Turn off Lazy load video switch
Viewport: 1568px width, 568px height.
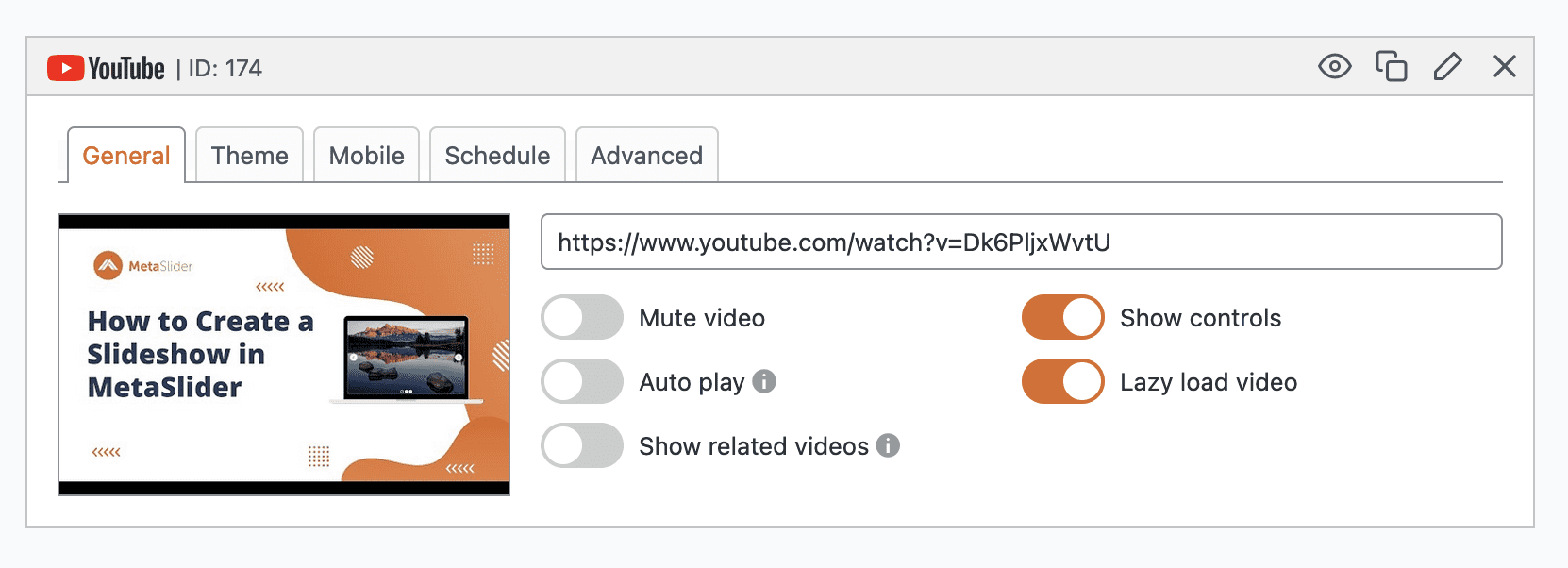1063,382
